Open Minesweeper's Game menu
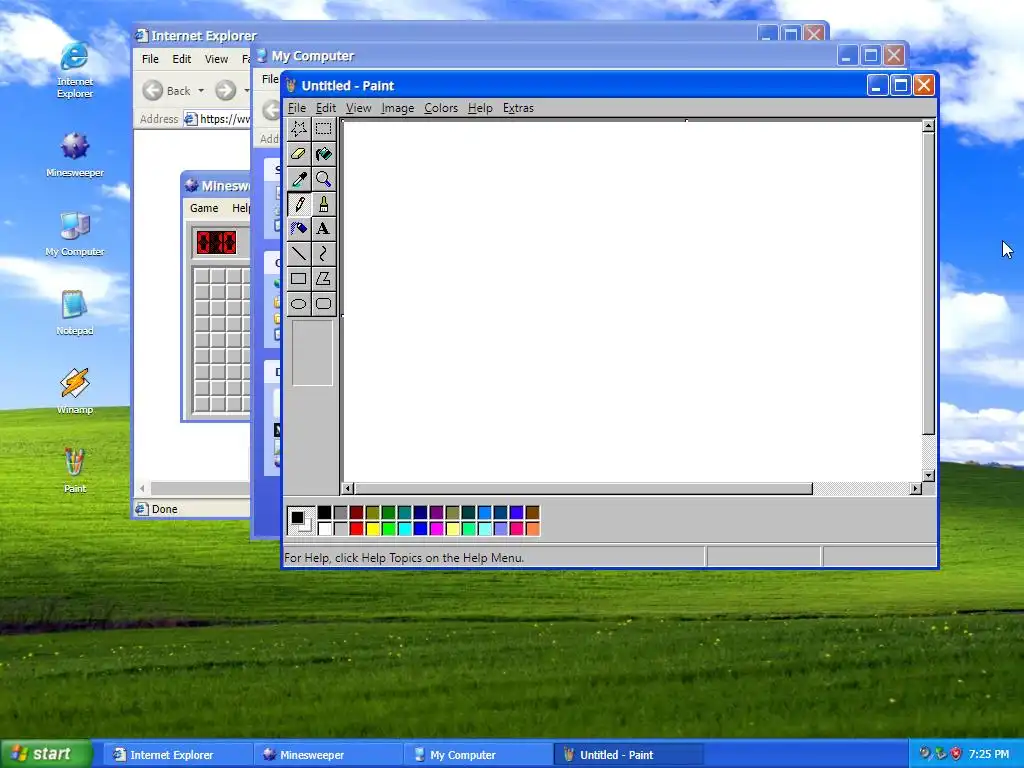 click(204, 208)
